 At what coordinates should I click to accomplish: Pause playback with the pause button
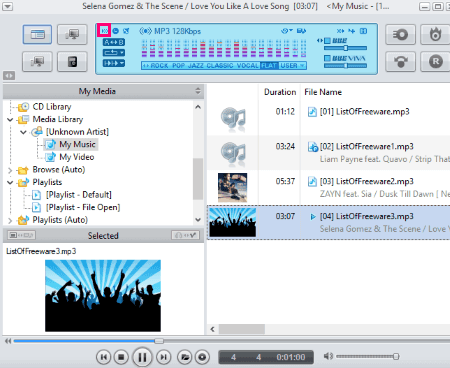pos(142,357)
